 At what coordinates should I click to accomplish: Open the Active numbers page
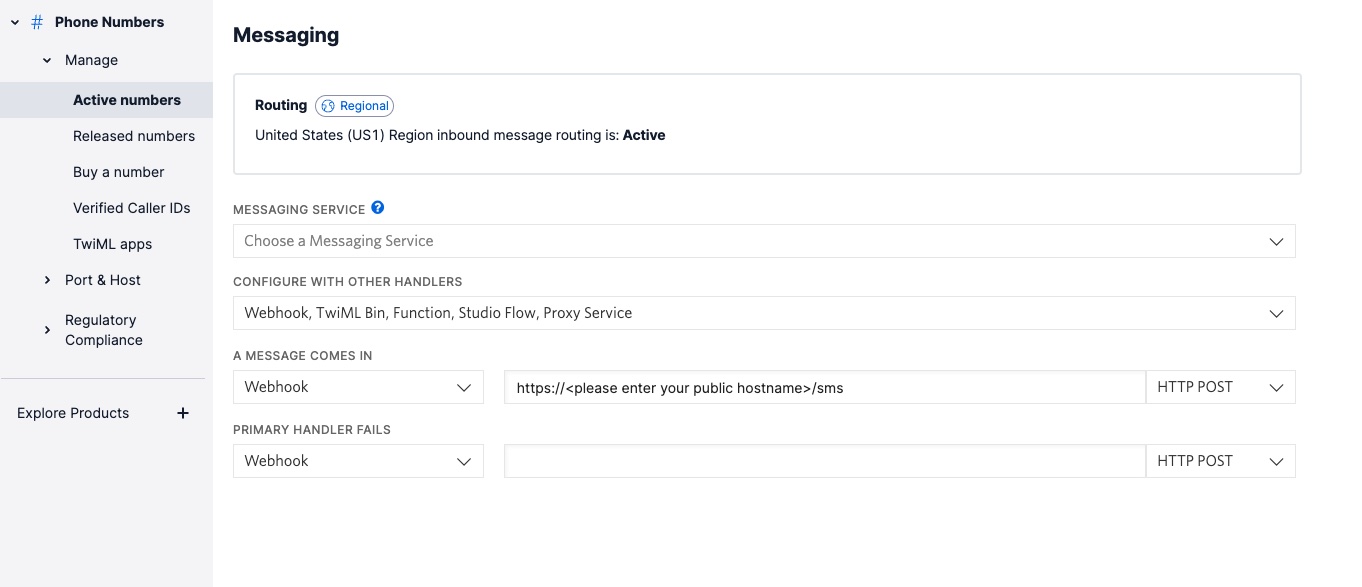(x=127, y=100)
